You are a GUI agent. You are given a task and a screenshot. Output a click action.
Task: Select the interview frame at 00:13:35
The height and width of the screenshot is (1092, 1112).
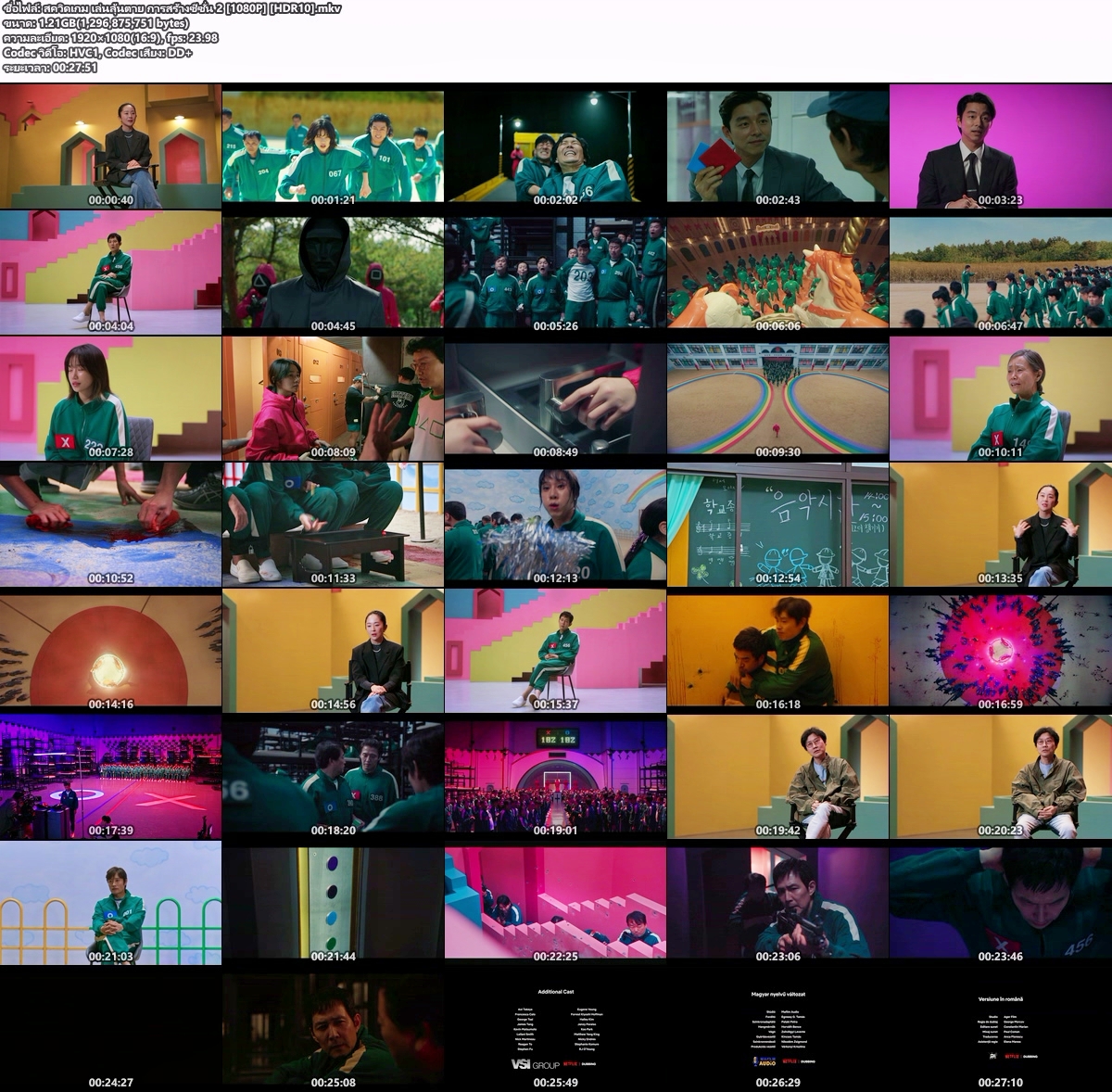tap(1001, 525)
